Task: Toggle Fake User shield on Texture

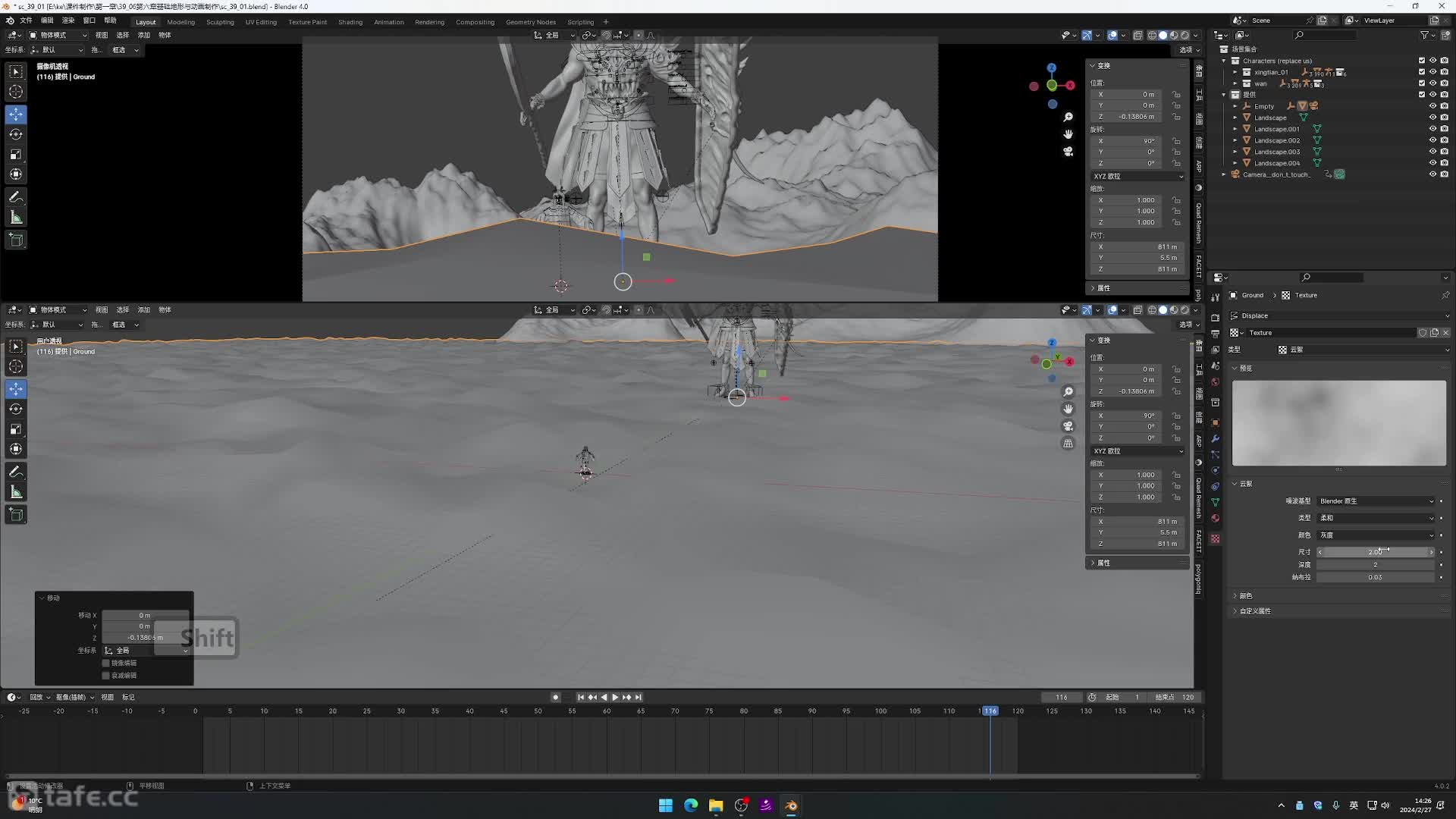Action: click(1423, 333)
